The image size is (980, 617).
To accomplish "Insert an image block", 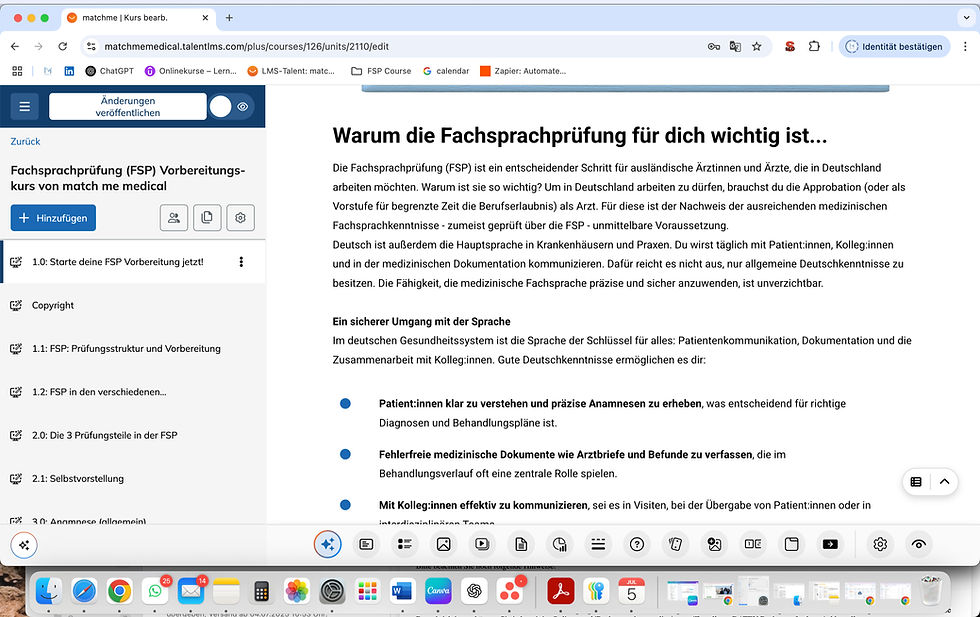I will [x=444, y=544].
